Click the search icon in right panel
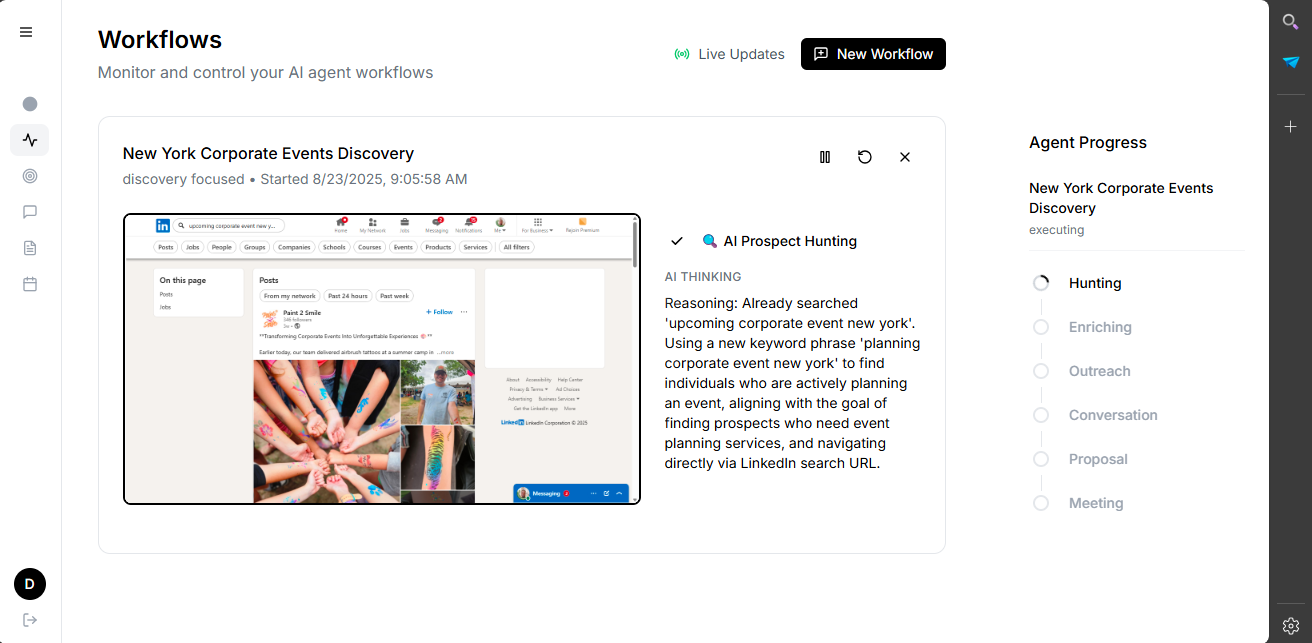The image size is (1312, 643). [1291, 21]
